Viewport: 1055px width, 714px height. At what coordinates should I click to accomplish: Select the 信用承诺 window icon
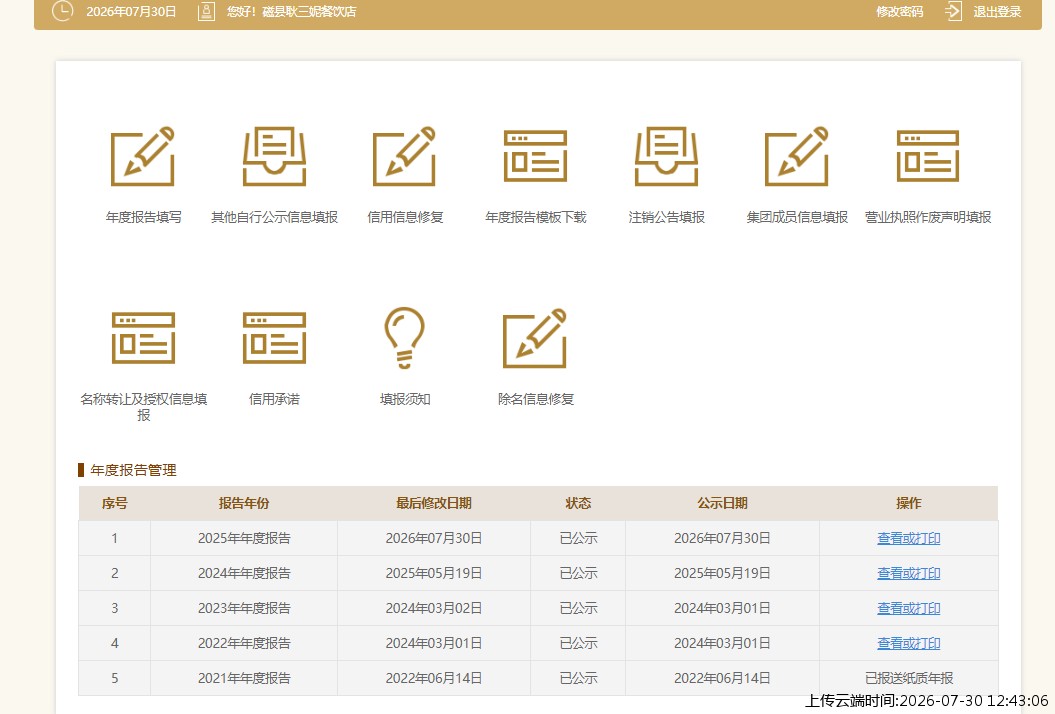click(x=274, y=338)
